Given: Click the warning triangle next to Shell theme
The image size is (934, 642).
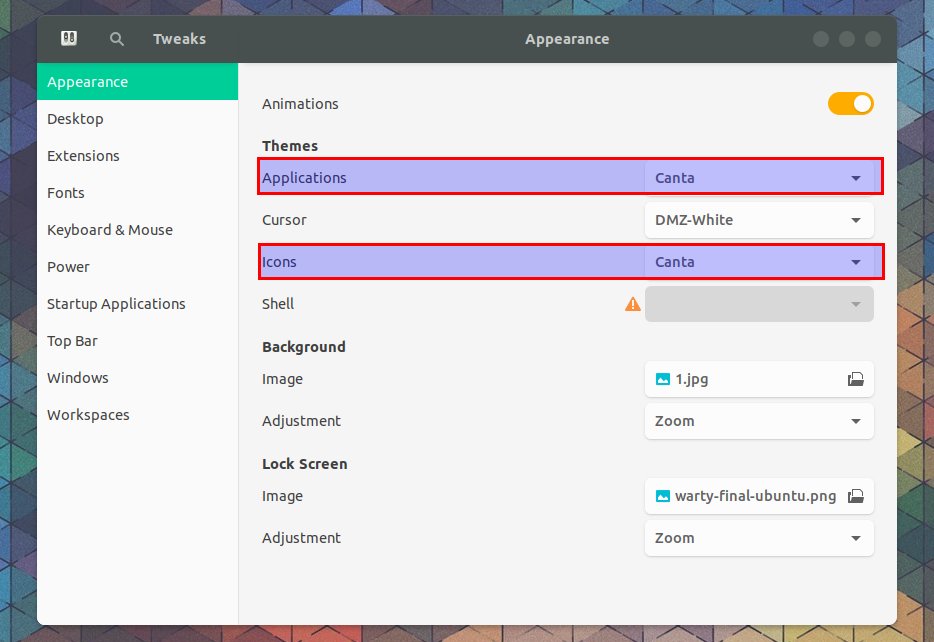Looking at the screenshot, I should click(632, 303).
